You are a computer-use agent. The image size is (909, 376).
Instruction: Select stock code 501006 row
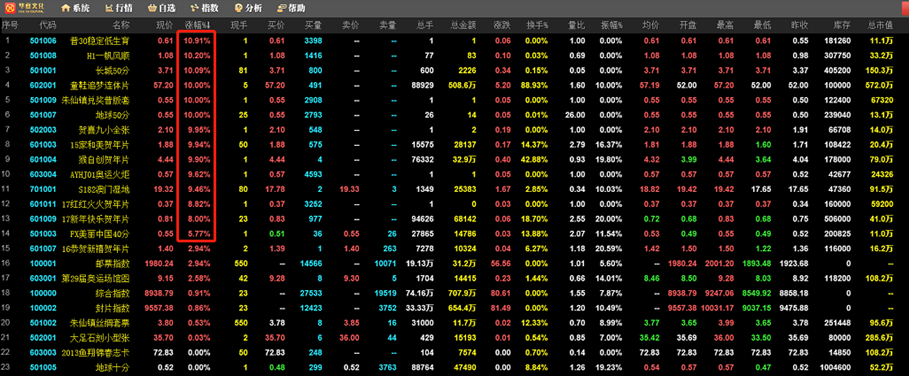454,41
